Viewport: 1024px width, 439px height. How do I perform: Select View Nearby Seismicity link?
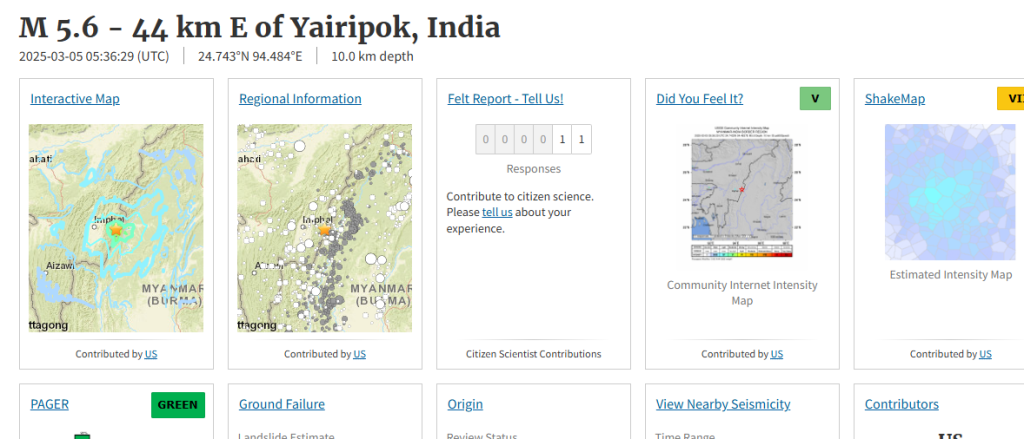[x=723, y=404]
